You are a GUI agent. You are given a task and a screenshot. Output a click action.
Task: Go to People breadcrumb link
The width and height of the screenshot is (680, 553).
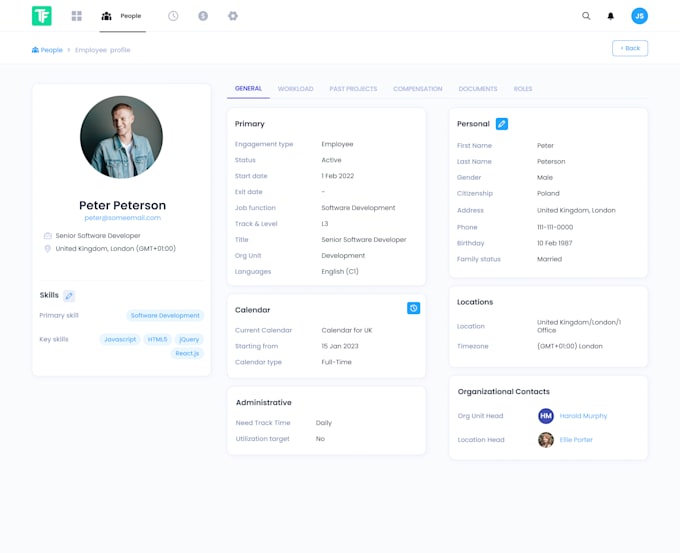pos(47,50)
